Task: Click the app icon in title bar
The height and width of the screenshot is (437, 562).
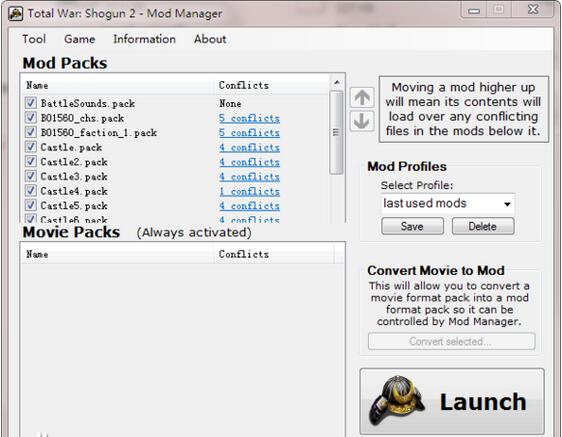Action: [16, 14]
